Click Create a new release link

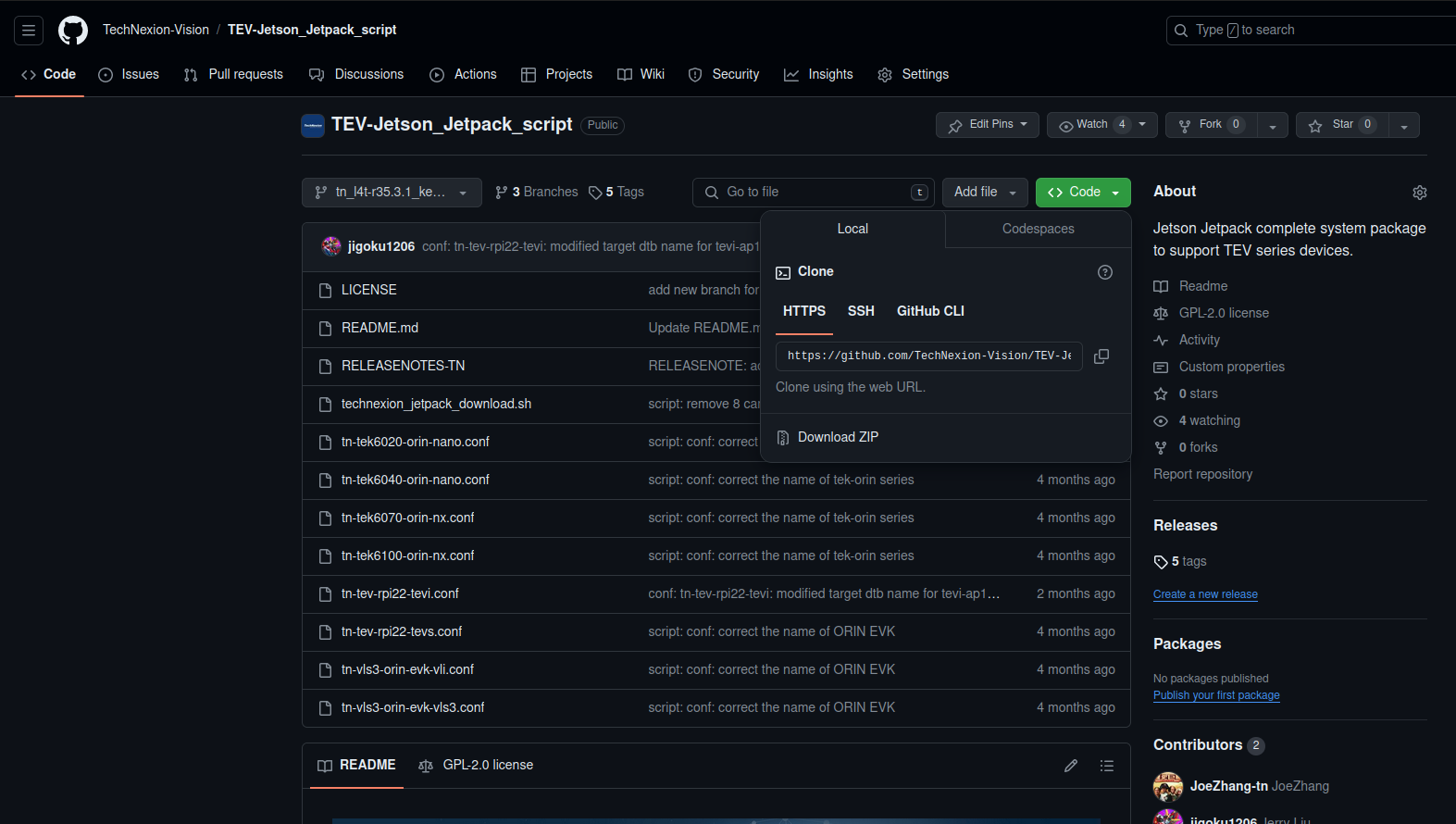click(1205, 594)
